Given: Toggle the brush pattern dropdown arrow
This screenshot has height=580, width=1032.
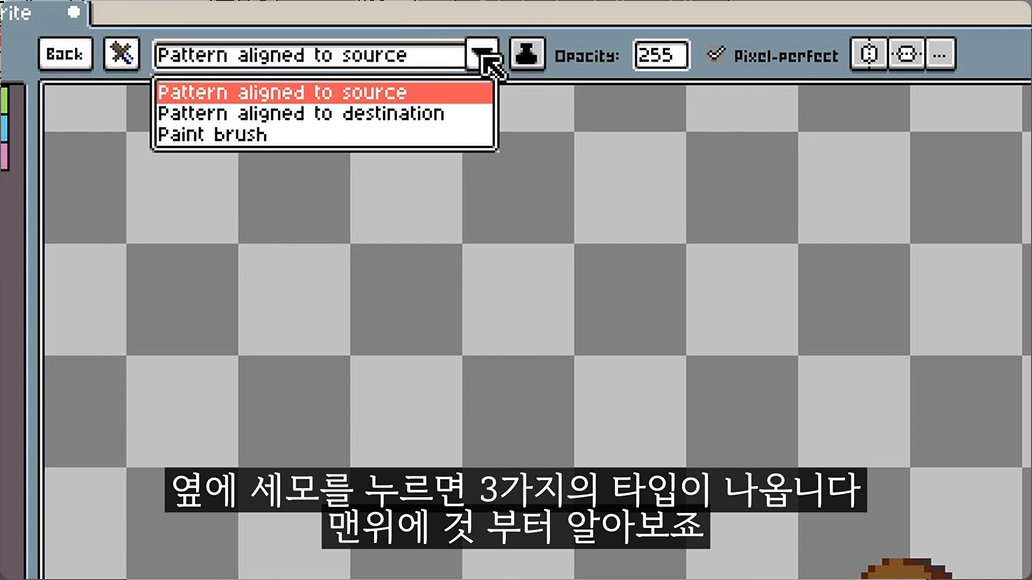Looking at the screenshot, I should coord(482,55).
